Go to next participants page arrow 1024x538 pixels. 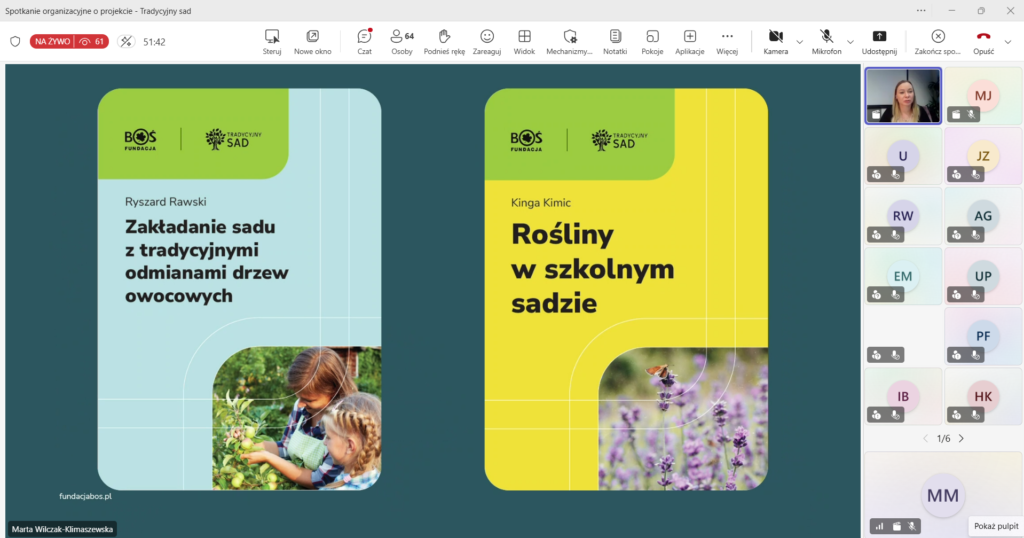961,439
